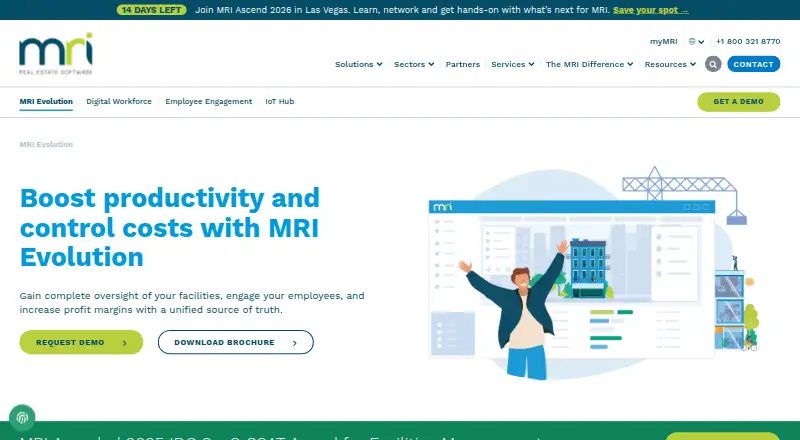This screenshot has height=440, width=800.
Task: Click the MRI Real Estate Software logo
Action: [56, 54]
